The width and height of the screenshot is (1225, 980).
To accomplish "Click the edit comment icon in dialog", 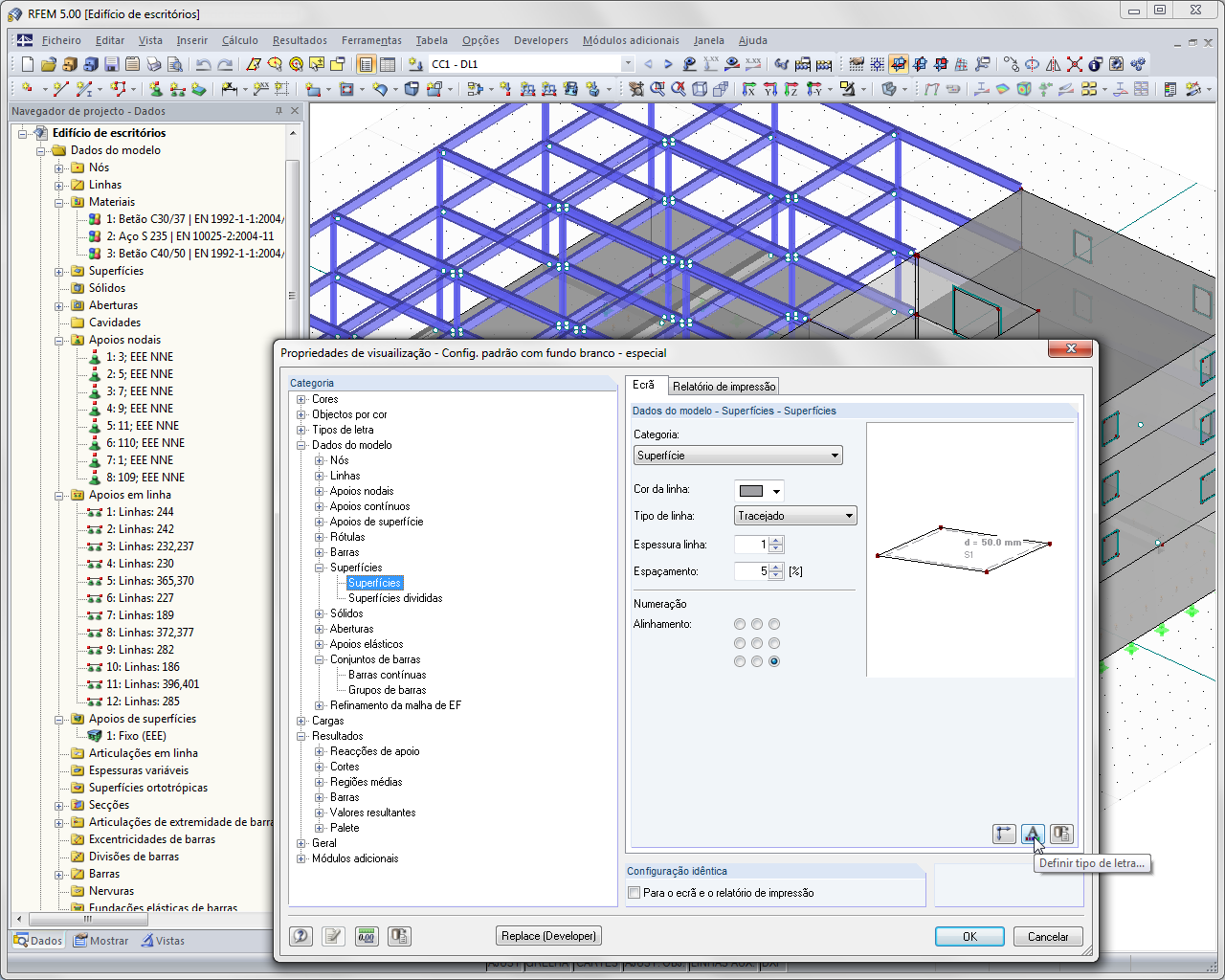I will pos(333,936).
